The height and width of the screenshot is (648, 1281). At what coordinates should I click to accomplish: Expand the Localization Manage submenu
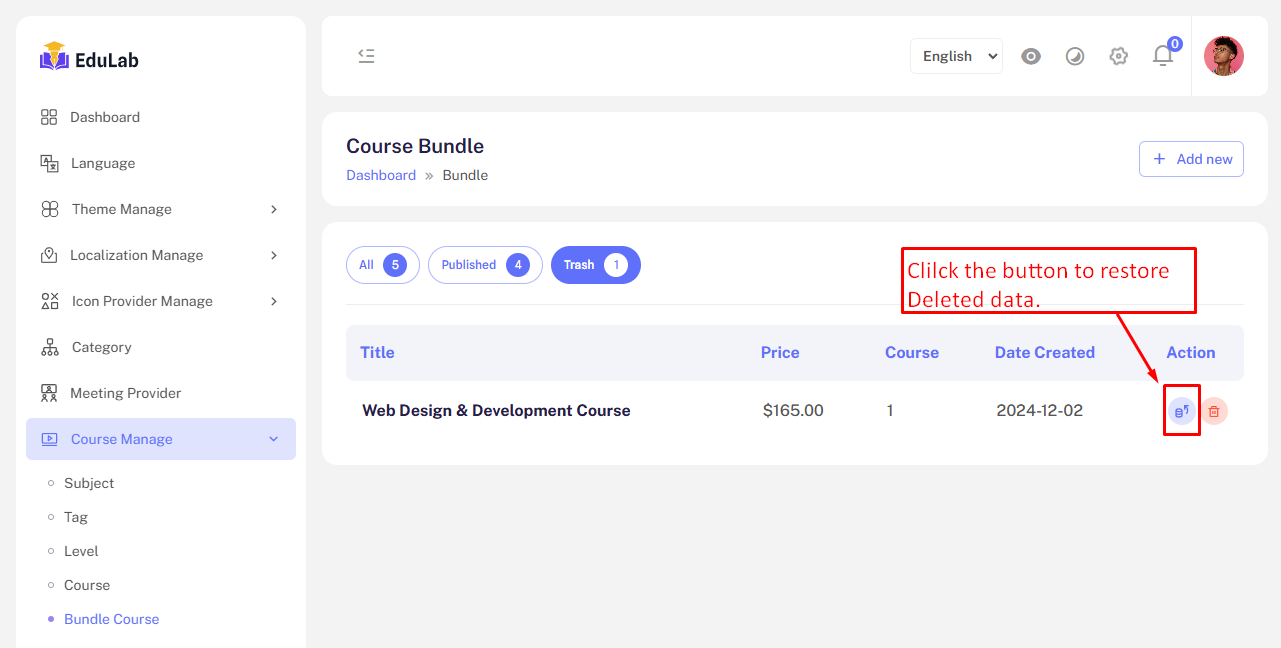[x=160, y=255]
